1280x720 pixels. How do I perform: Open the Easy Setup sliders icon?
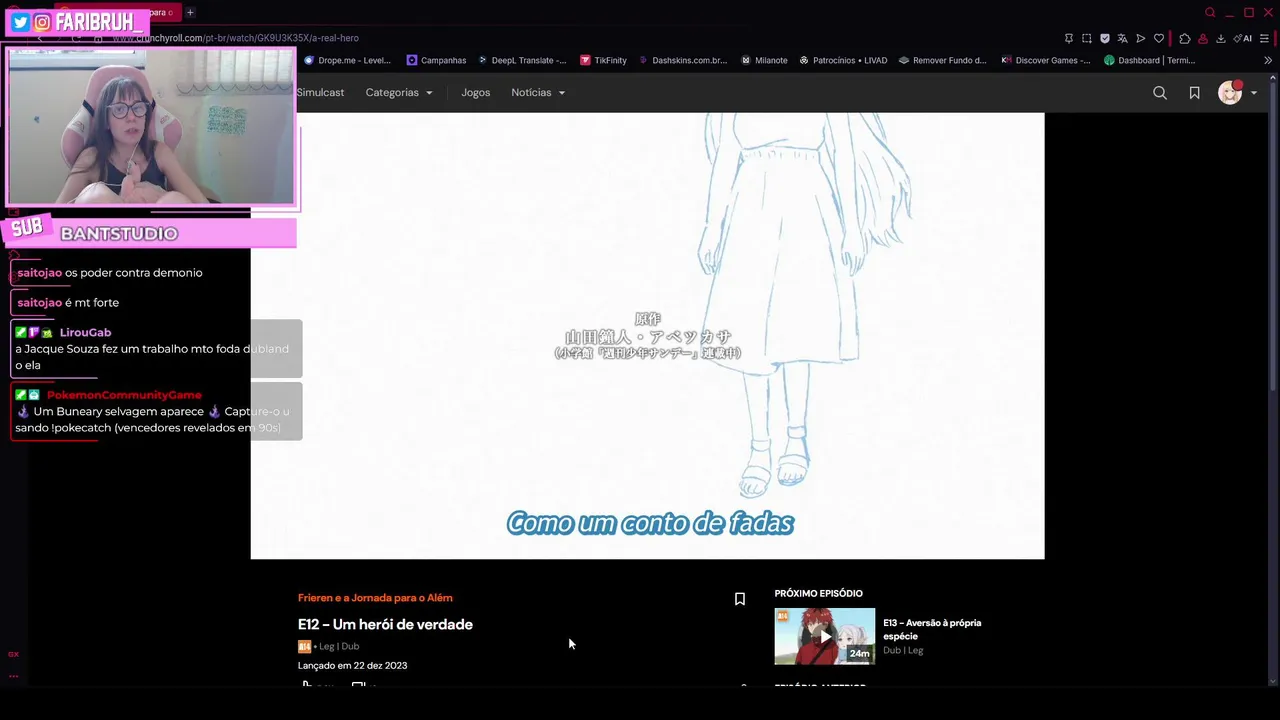pos(1265,38)
